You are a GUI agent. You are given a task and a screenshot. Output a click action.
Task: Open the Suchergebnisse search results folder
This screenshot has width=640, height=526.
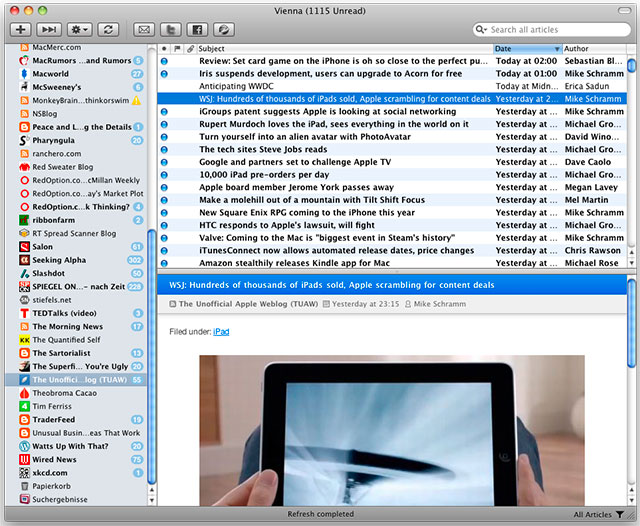[x=76, y=499]
